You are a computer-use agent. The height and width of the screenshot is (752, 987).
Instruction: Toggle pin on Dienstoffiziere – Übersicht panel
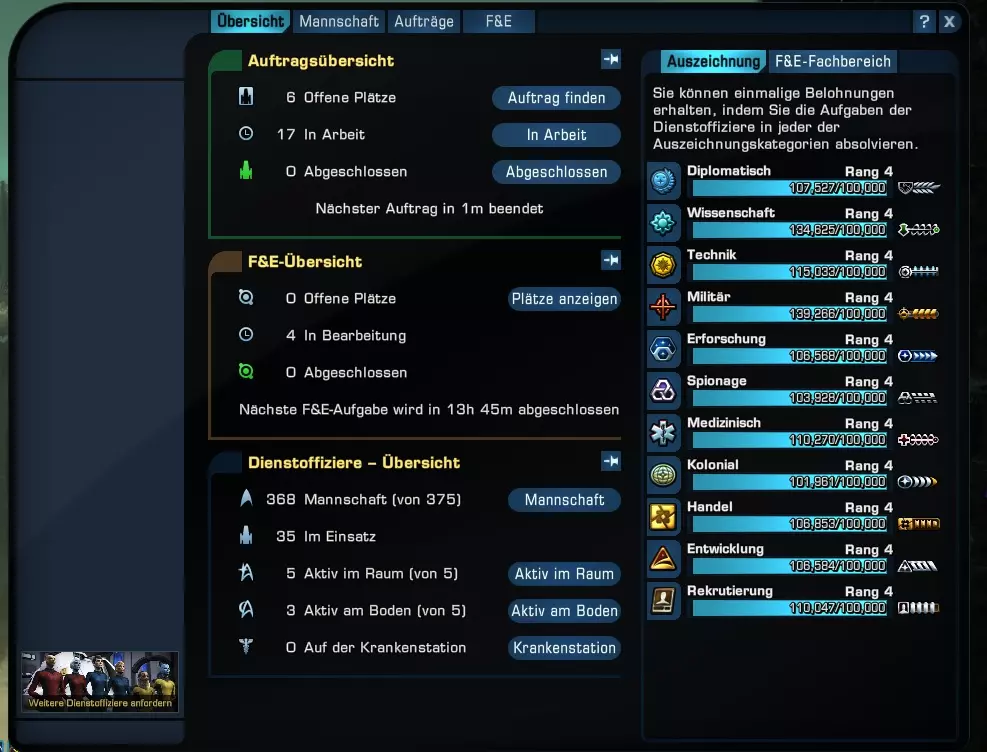611,461
